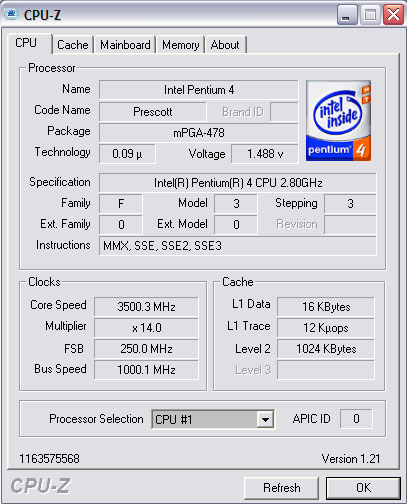
Task: Click the disabled maximize button
Action: tap(370, 15)
